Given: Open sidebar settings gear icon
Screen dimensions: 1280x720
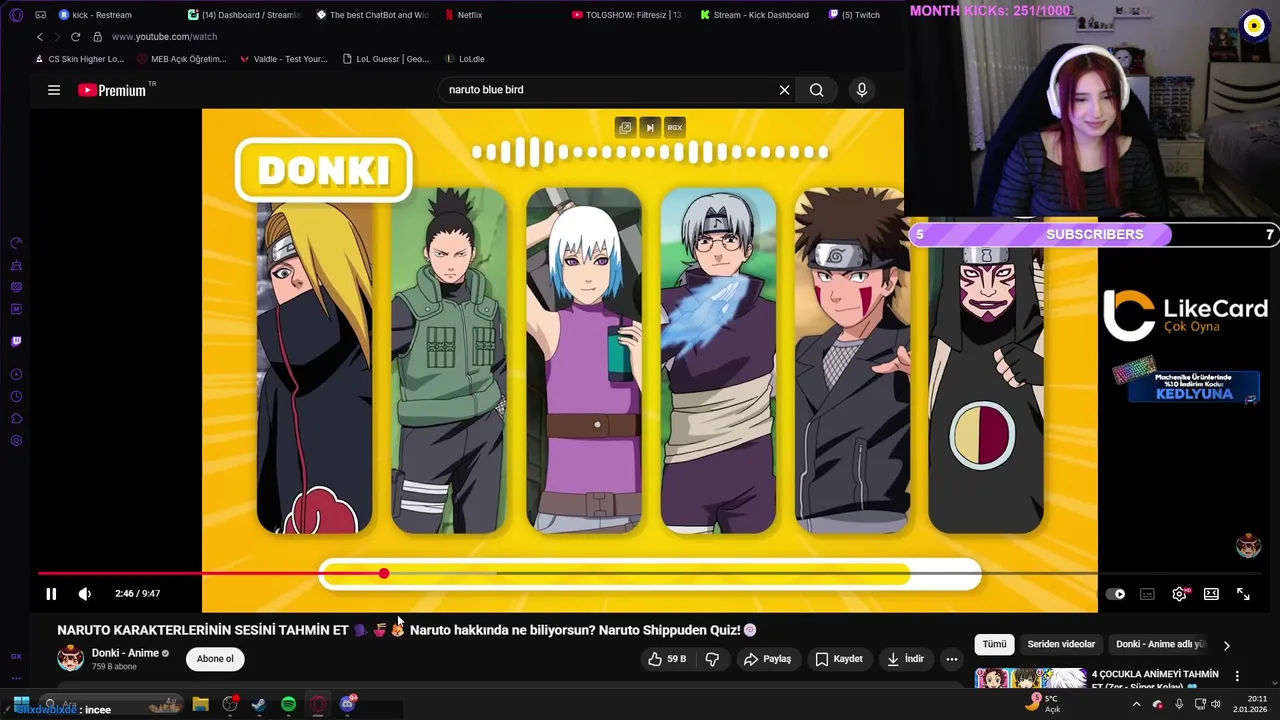Looking at the screenshot, I should [16, 441].
